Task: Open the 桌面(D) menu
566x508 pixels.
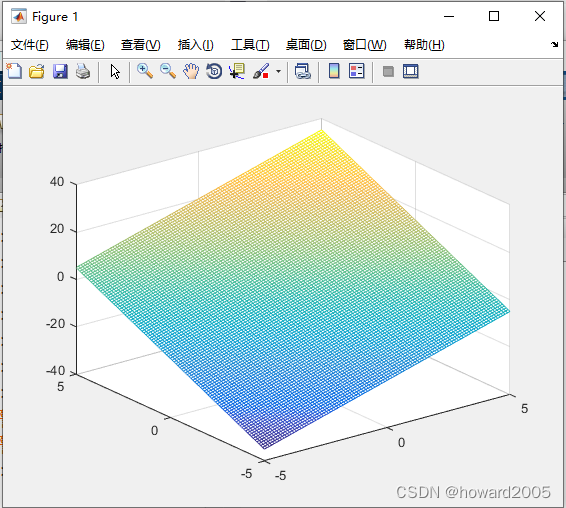Action: coord(306,45)
